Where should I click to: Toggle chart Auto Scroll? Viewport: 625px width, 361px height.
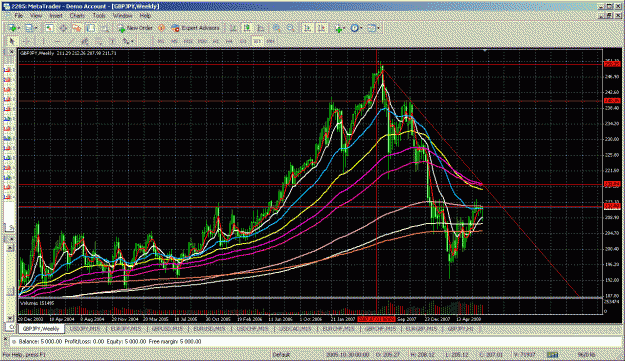pyautogui.click(x=308, y=28)
